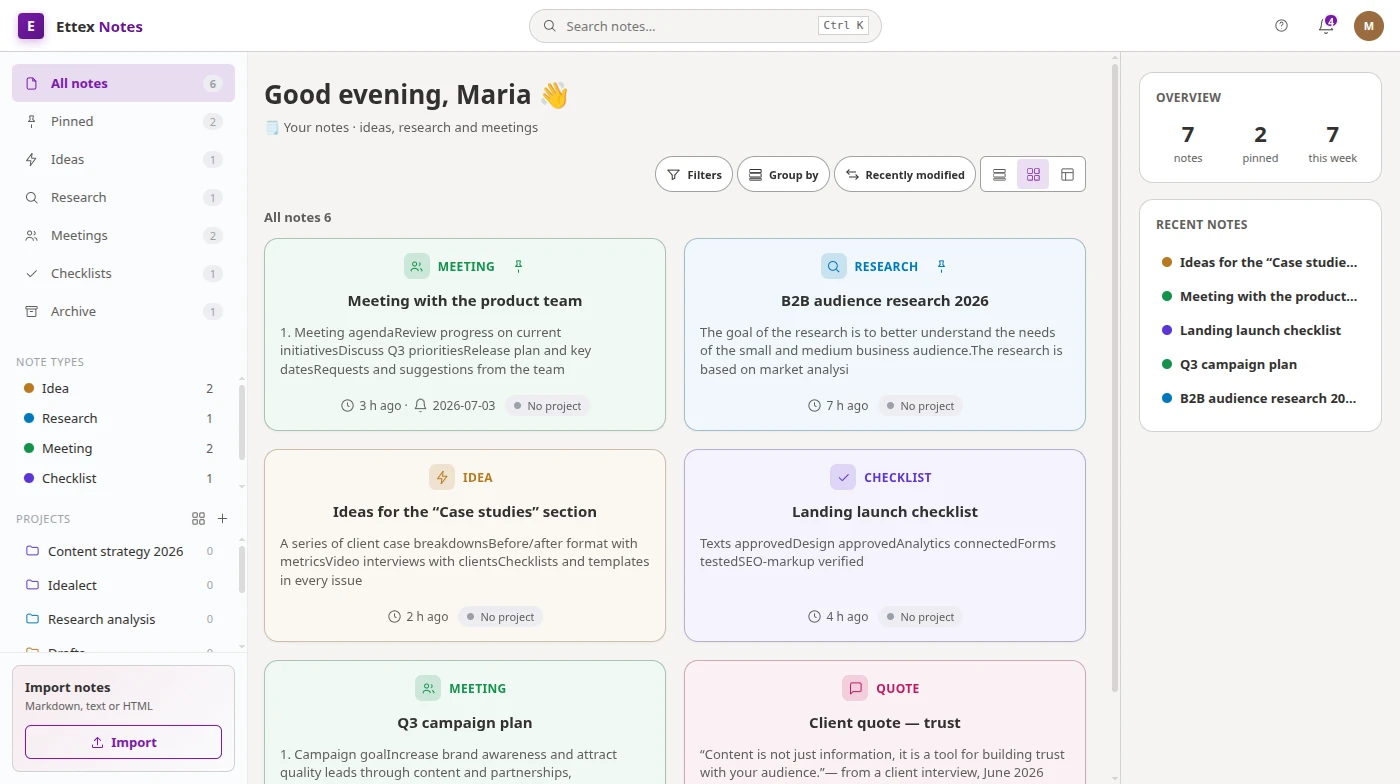
Task: Open the Checklists section
Action: coord(123,273)
